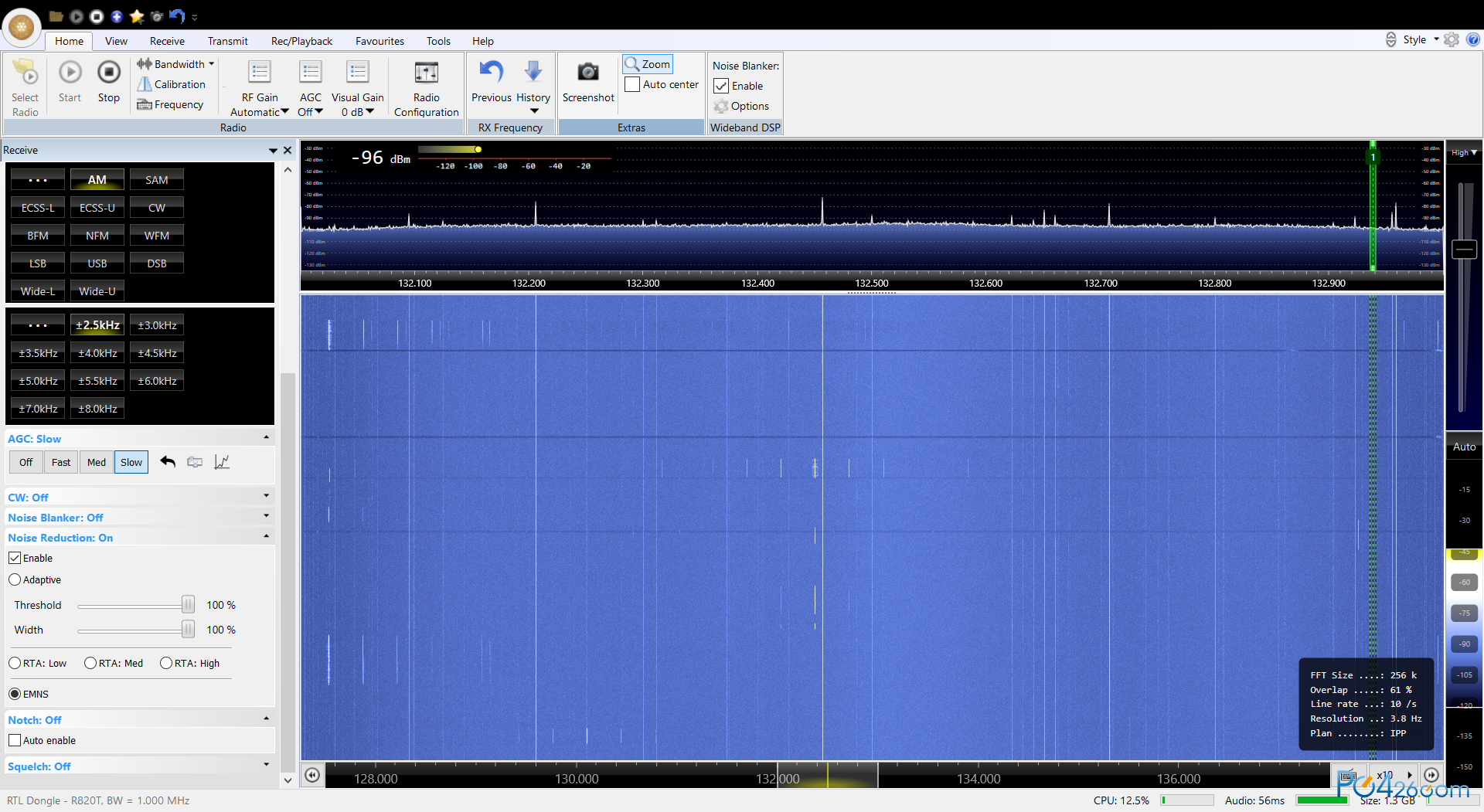
Task: Select ±4.0kHz filter bandwidth
Action: (97, 353)
